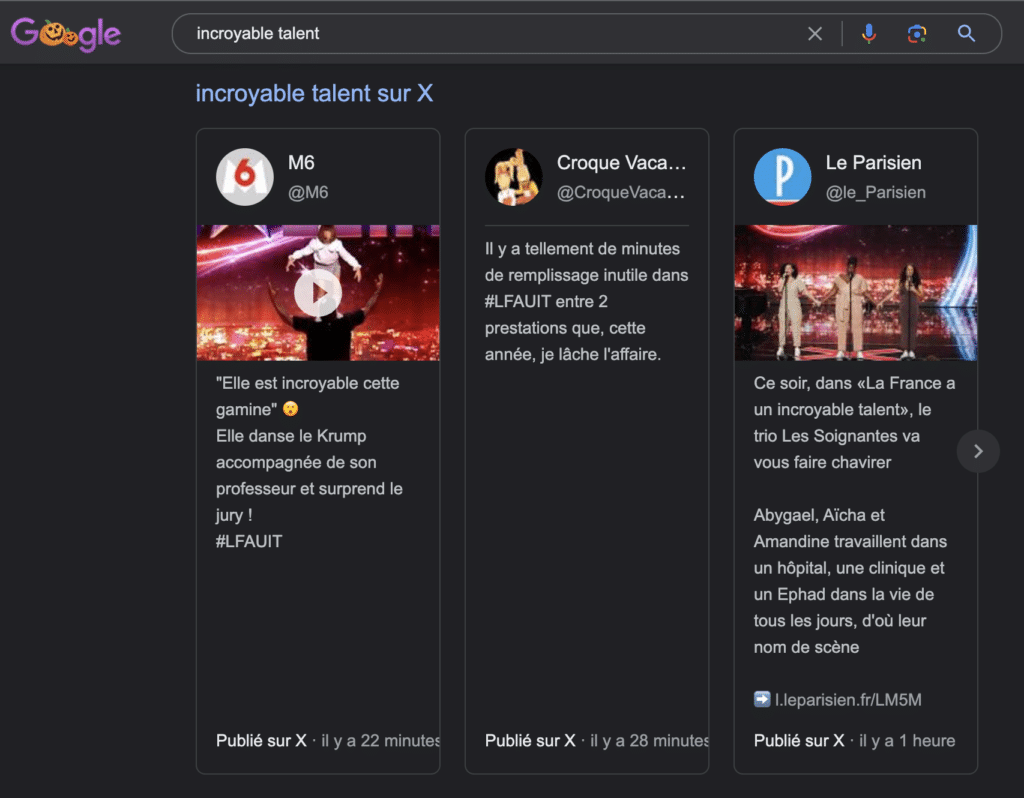Image resolution: width=1024 pixels, height=798 pixels.
Task: Open Google Lens image search
Action: tap(917, 33)
